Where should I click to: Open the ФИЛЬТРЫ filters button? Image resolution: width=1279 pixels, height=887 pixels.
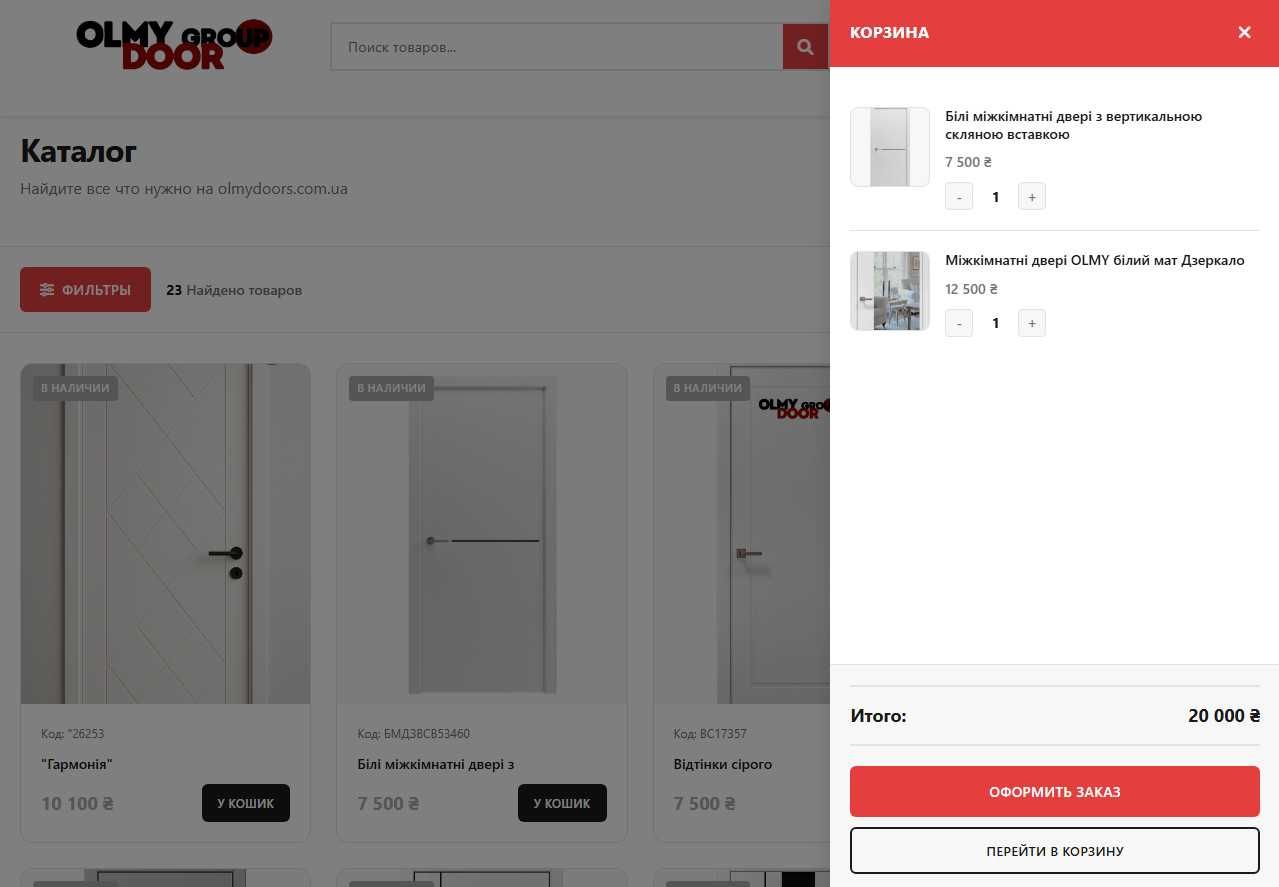click(x=85, y=290)
